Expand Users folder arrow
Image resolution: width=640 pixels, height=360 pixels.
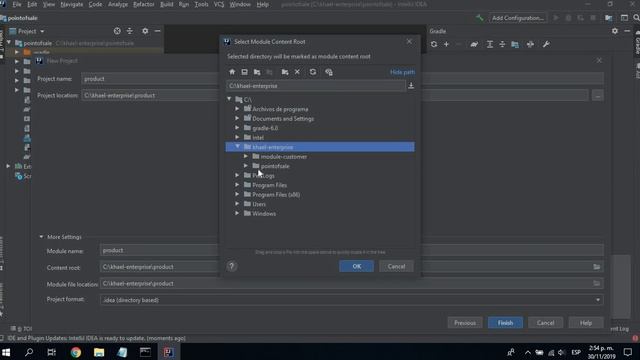[x=237, y=204]
